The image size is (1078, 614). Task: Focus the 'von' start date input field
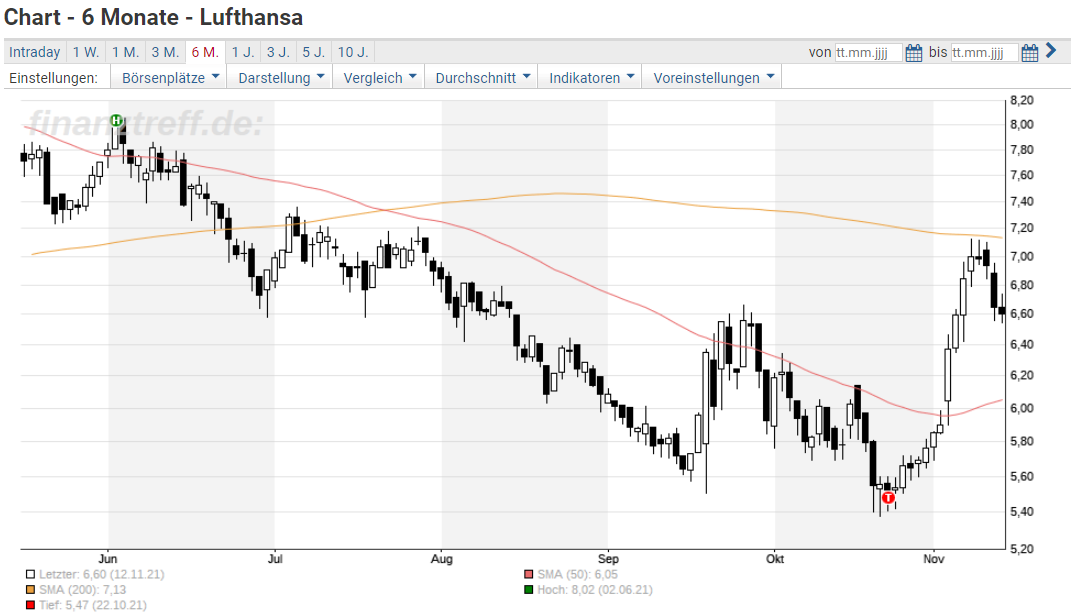pyautogui.click(x=868, y=53)
